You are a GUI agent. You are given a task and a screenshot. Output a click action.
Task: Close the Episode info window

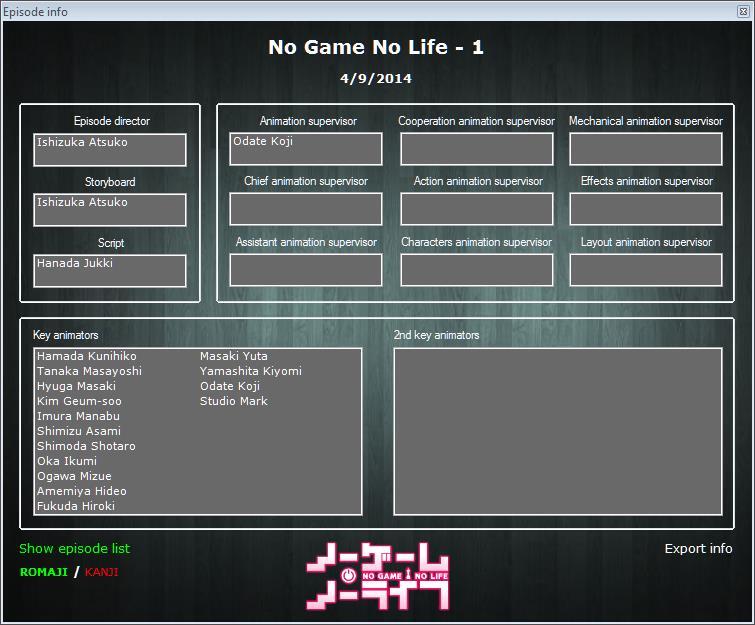[x=743, y=11]
